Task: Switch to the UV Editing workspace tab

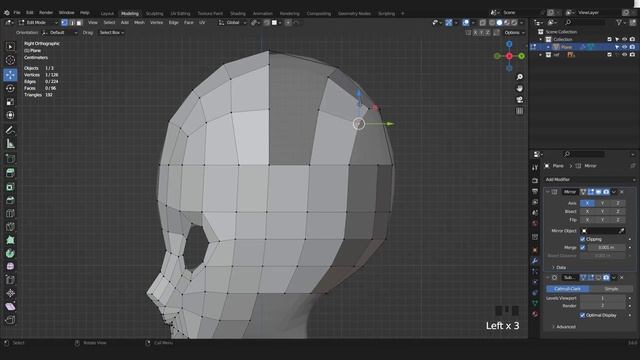Action: [x=180, y=13]
